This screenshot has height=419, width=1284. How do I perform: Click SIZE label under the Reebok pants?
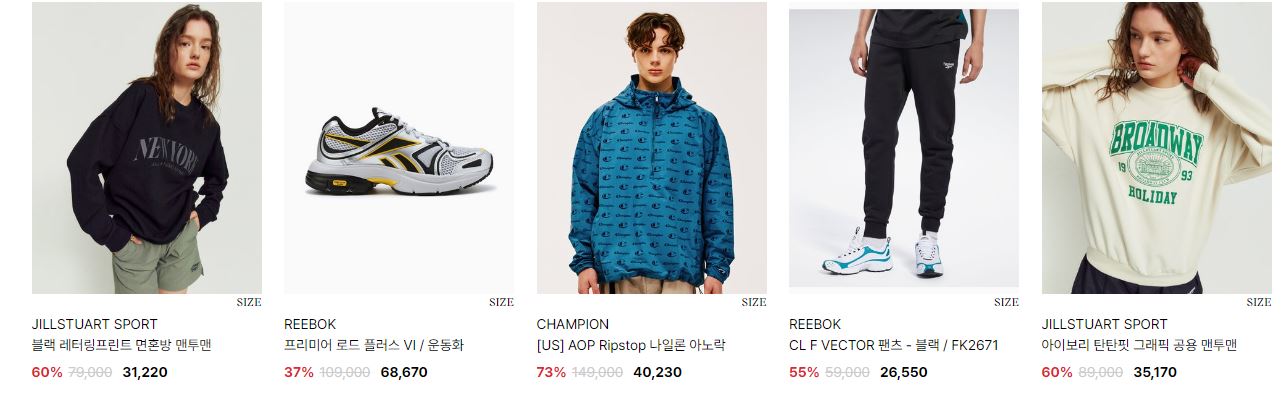click(x=1006, y=302)
